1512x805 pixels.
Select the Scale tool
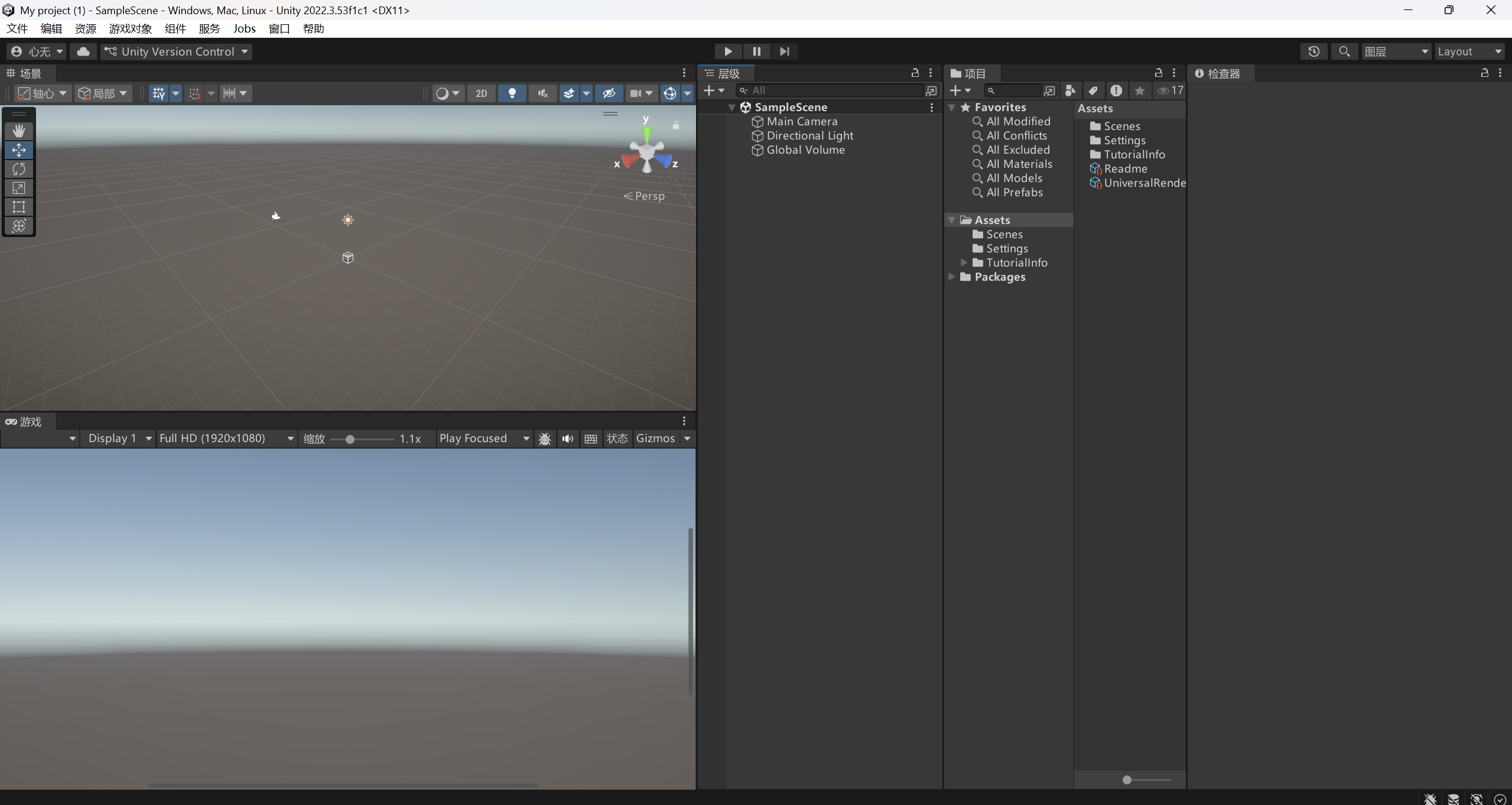pos(19,188)
